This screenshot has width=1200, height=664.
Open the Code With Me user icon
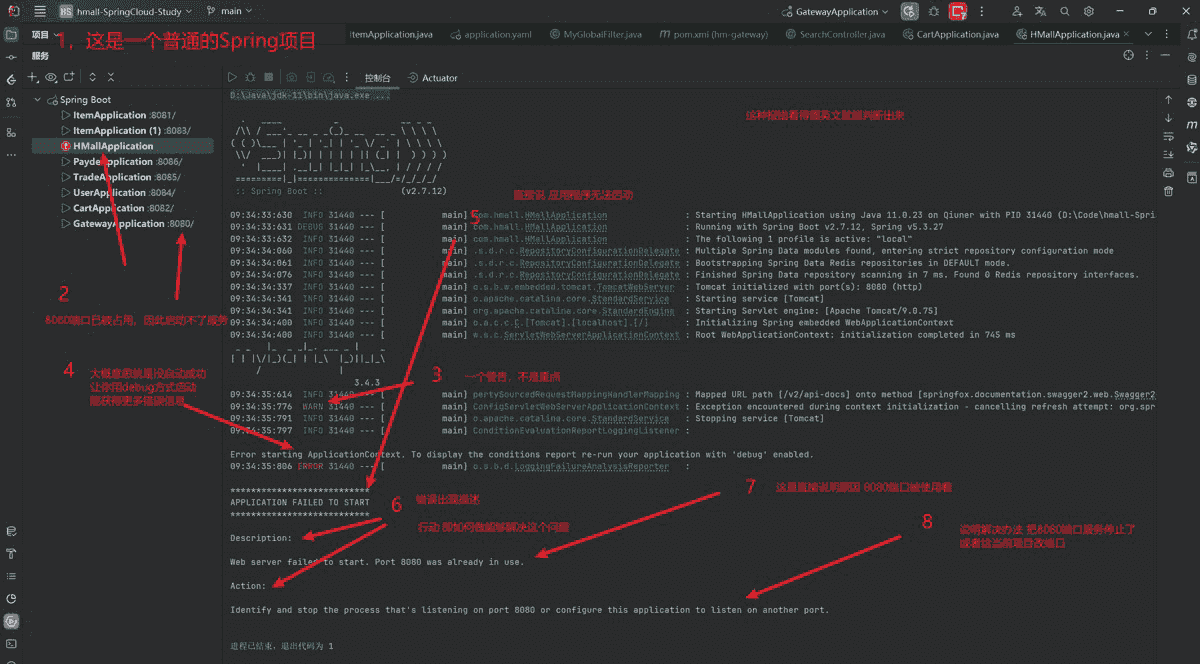[x=1018, y=12]
